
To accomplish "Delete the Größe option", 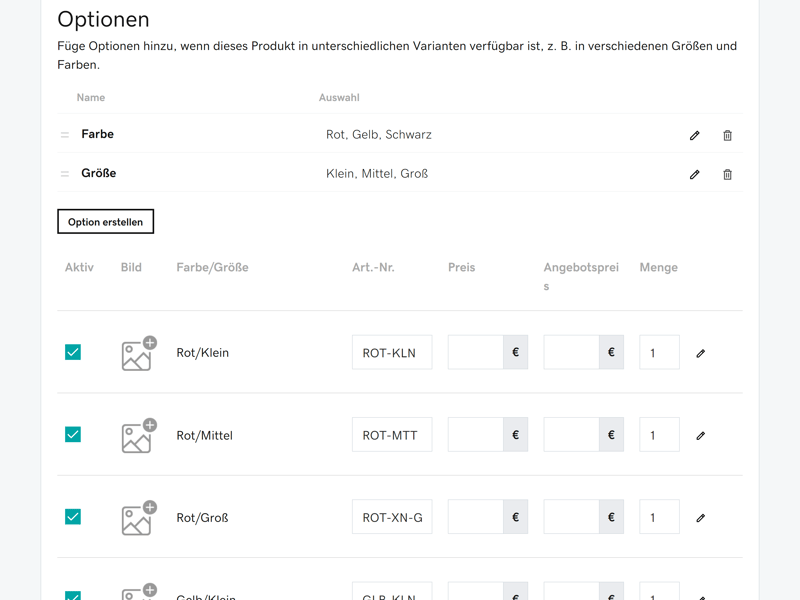I will tap(727, 174).
